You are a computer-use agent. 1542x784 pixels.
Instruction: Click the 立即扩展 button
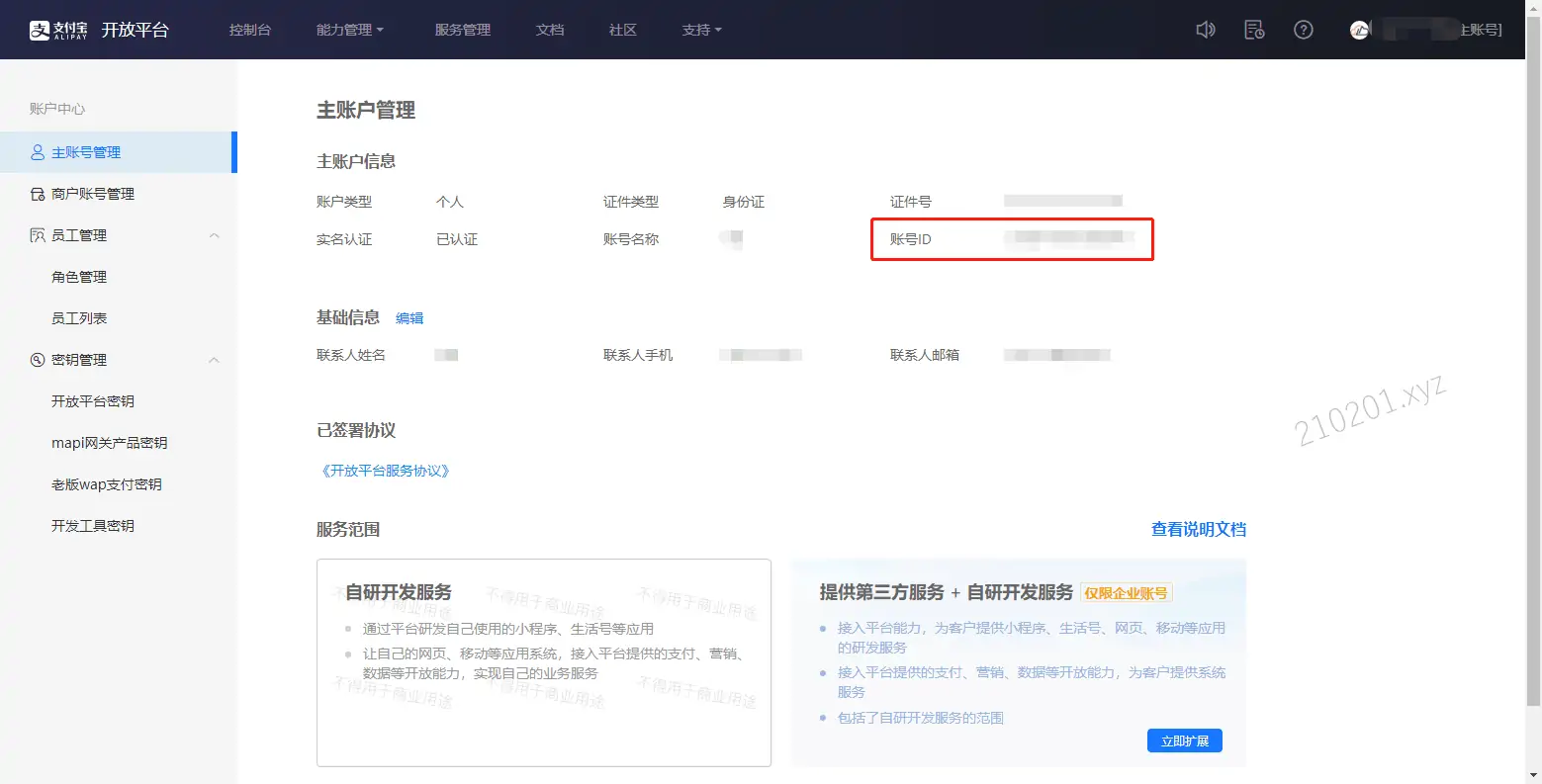pyautogui.click(x=1185, y=740)
